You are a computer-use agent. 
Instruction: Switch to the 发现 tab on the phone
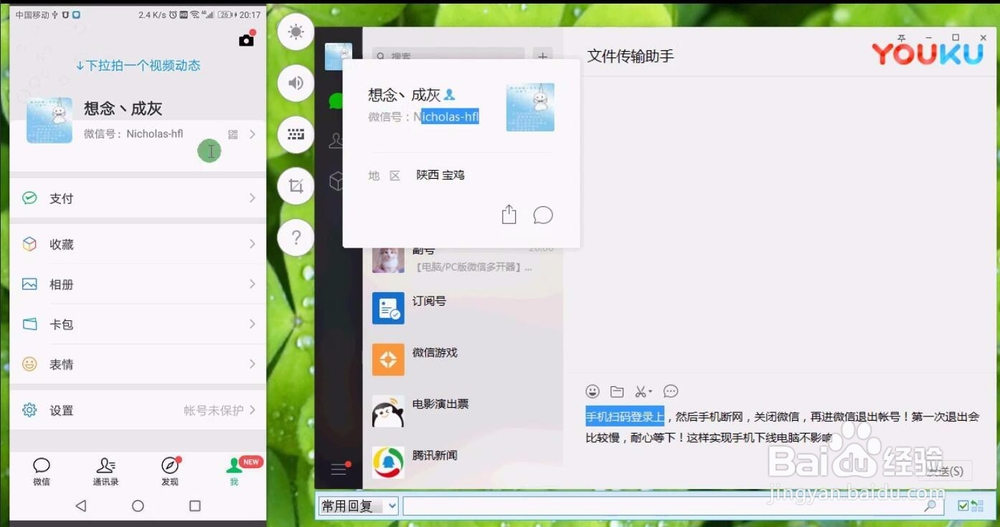[x=170, y=471]
